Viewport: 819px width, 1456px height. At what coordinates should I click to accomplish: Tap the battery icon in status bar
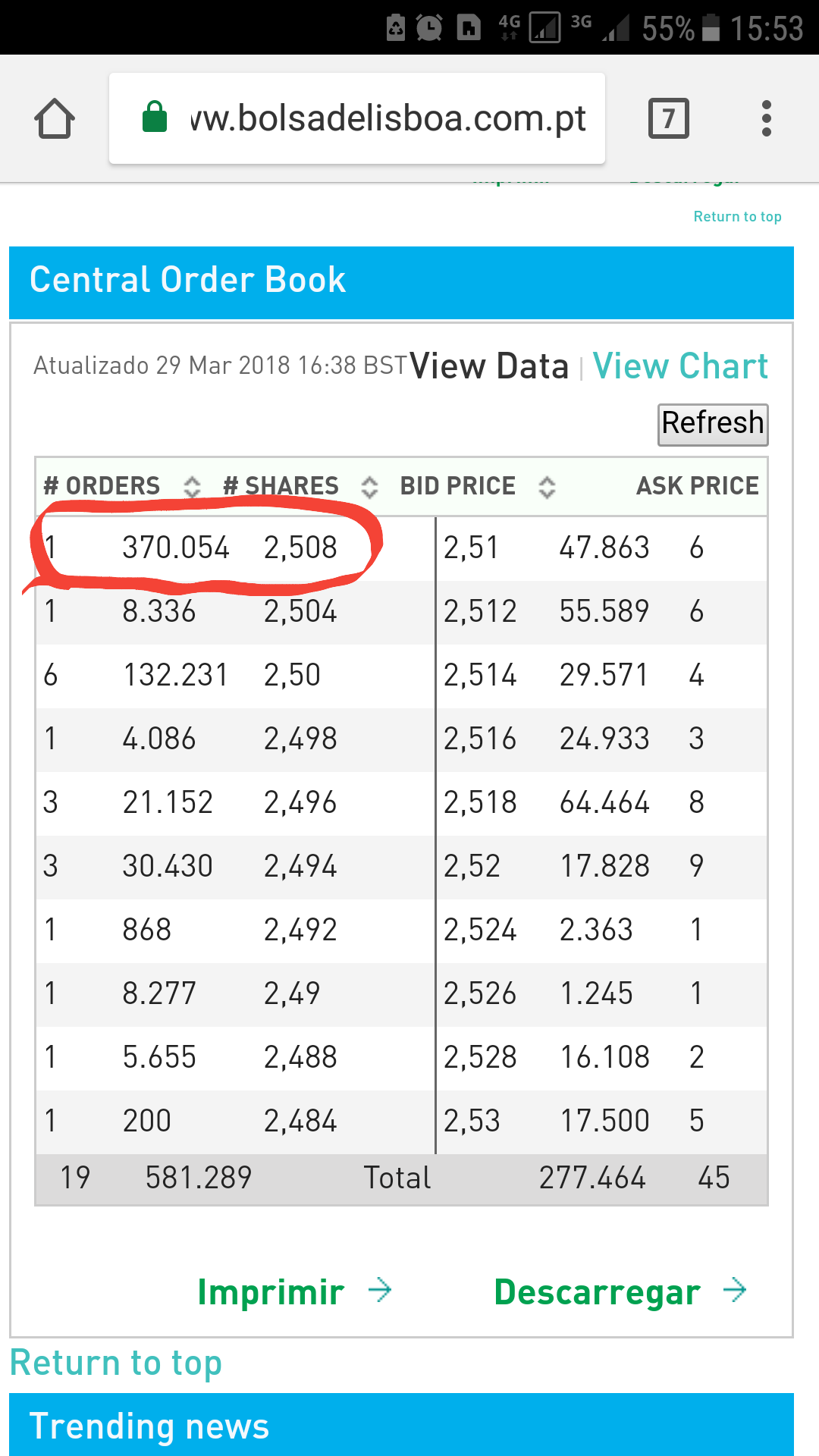(x=711, y=28)
